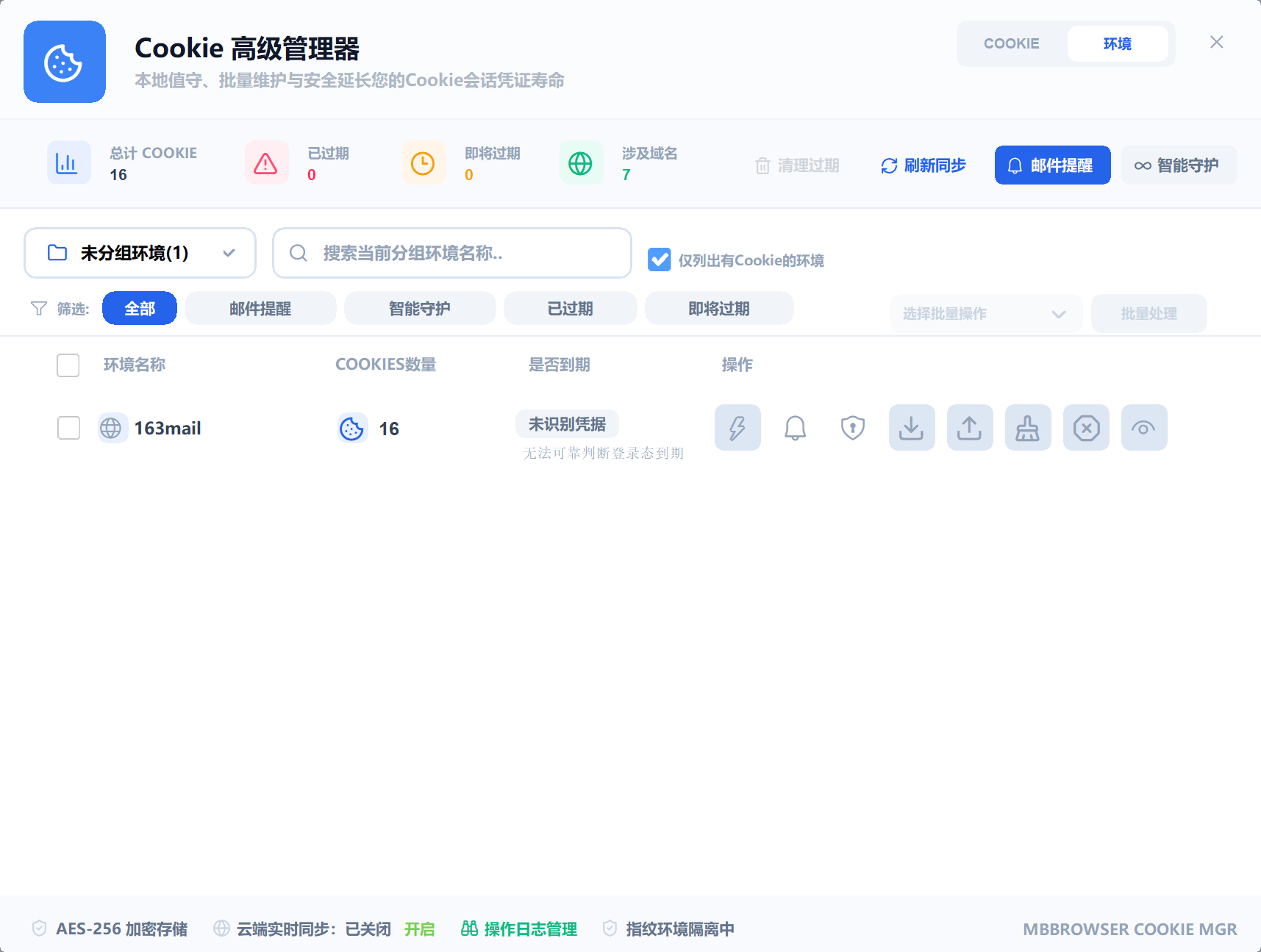1261x952 pixels.
Task: Click the MBBROWSER COOKIE MGR footer text
Action: (1130, 929)
